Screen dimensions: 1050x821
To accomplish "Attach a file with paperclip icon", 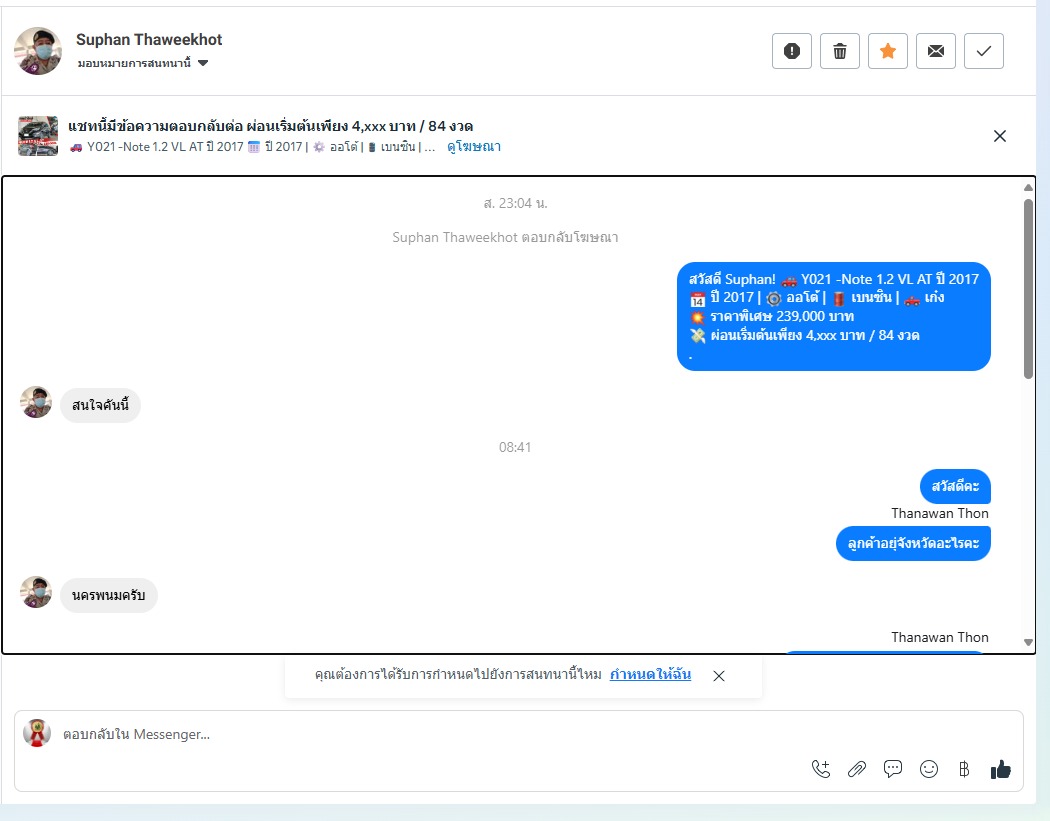I will point(856,769).
